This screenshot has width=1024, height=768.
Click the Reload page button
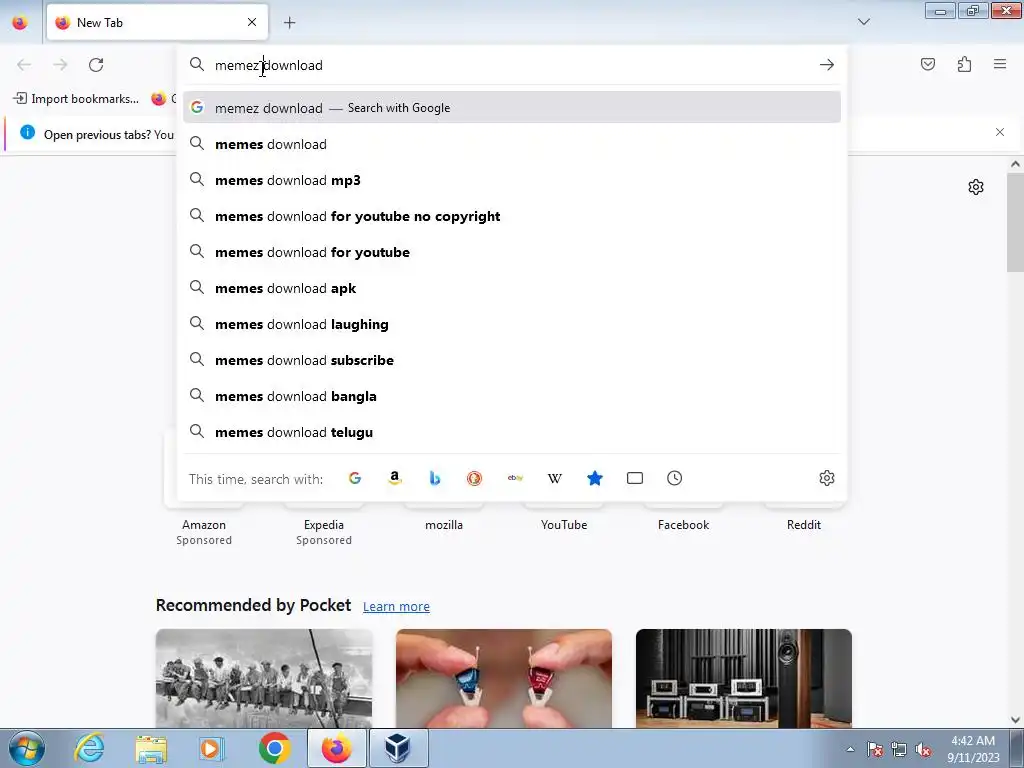(96, 65)
